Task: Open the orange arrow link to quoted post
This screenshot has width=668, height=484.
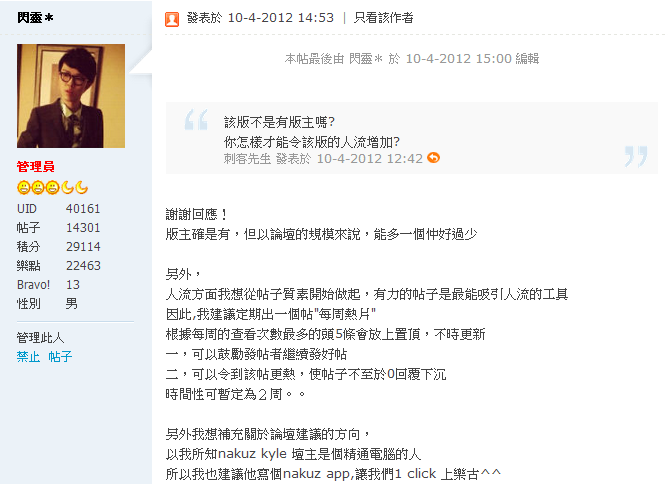Action: point(433,158)
